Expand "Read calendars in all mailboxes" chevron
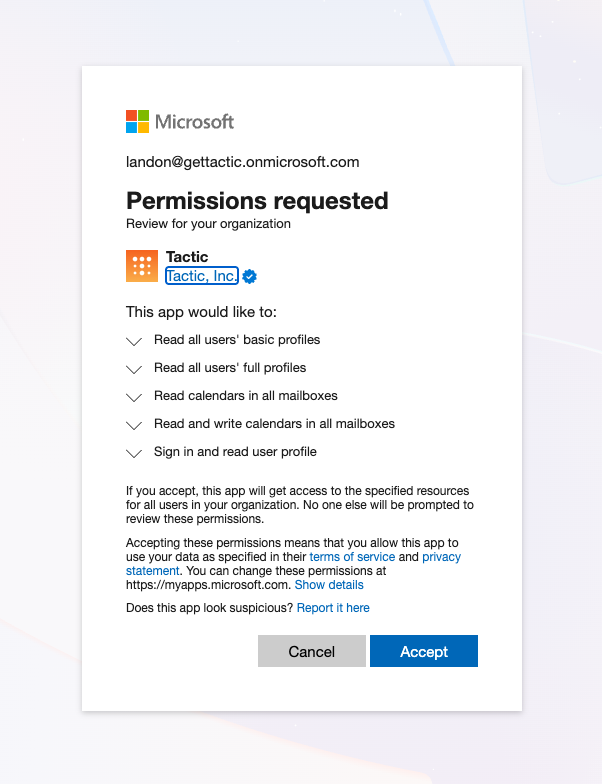 click(x=135, y=397)
